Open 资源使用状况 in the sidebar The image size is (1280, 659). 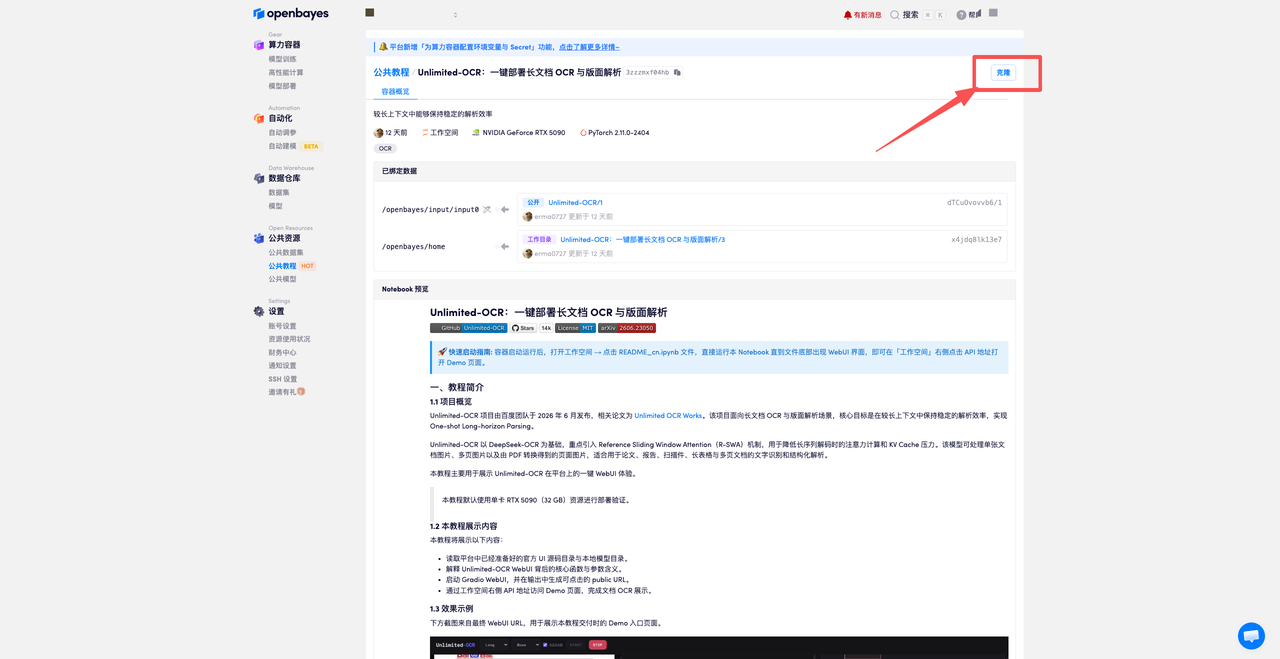[289, 339]
